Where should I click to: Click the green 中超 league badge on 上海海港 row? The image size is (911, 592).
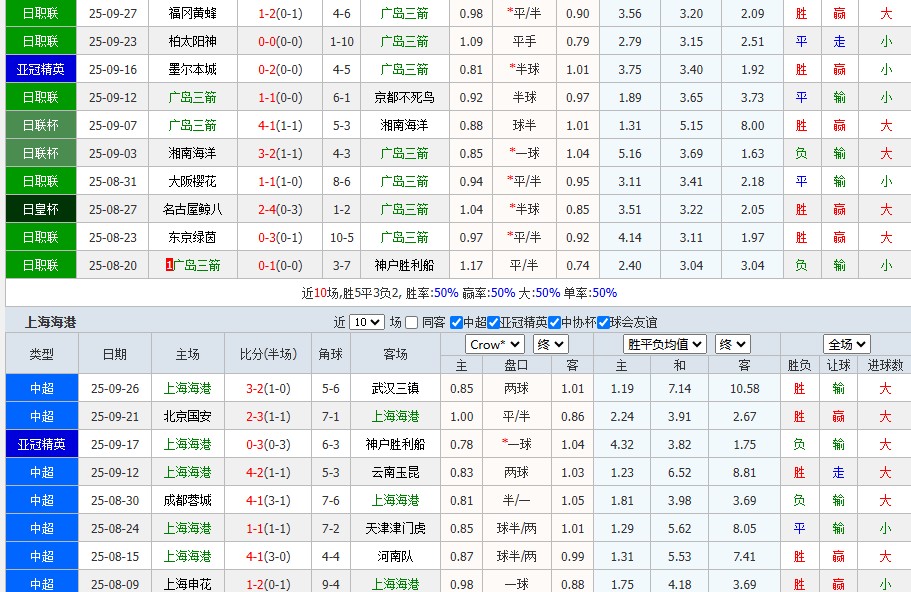click(40, 387)
